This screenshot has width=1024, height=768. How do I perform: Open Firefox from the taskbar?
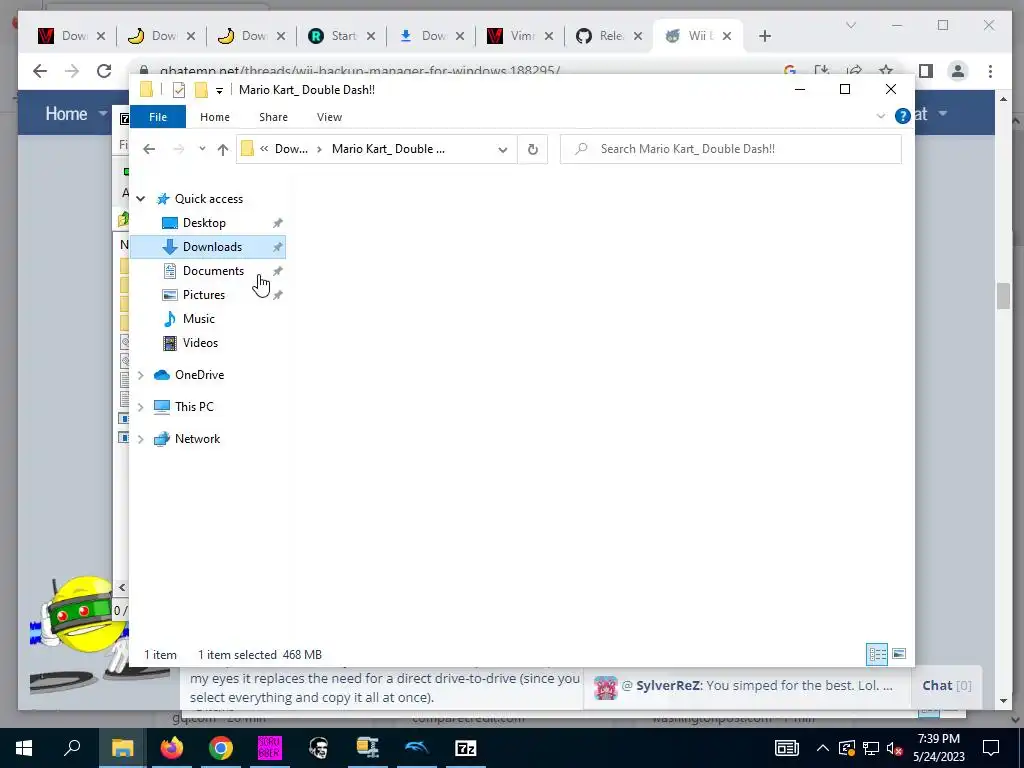pos(172,748)
